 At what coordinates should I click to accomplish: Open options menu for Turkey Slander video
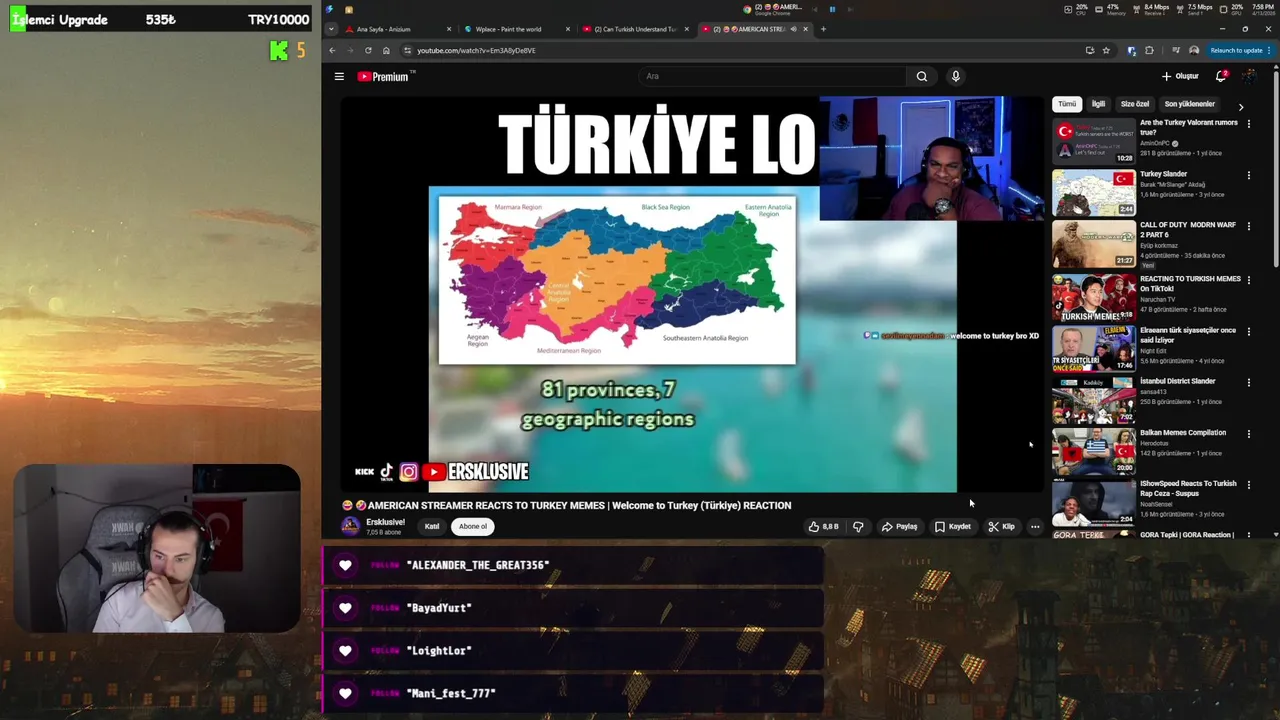point(1248,175)
